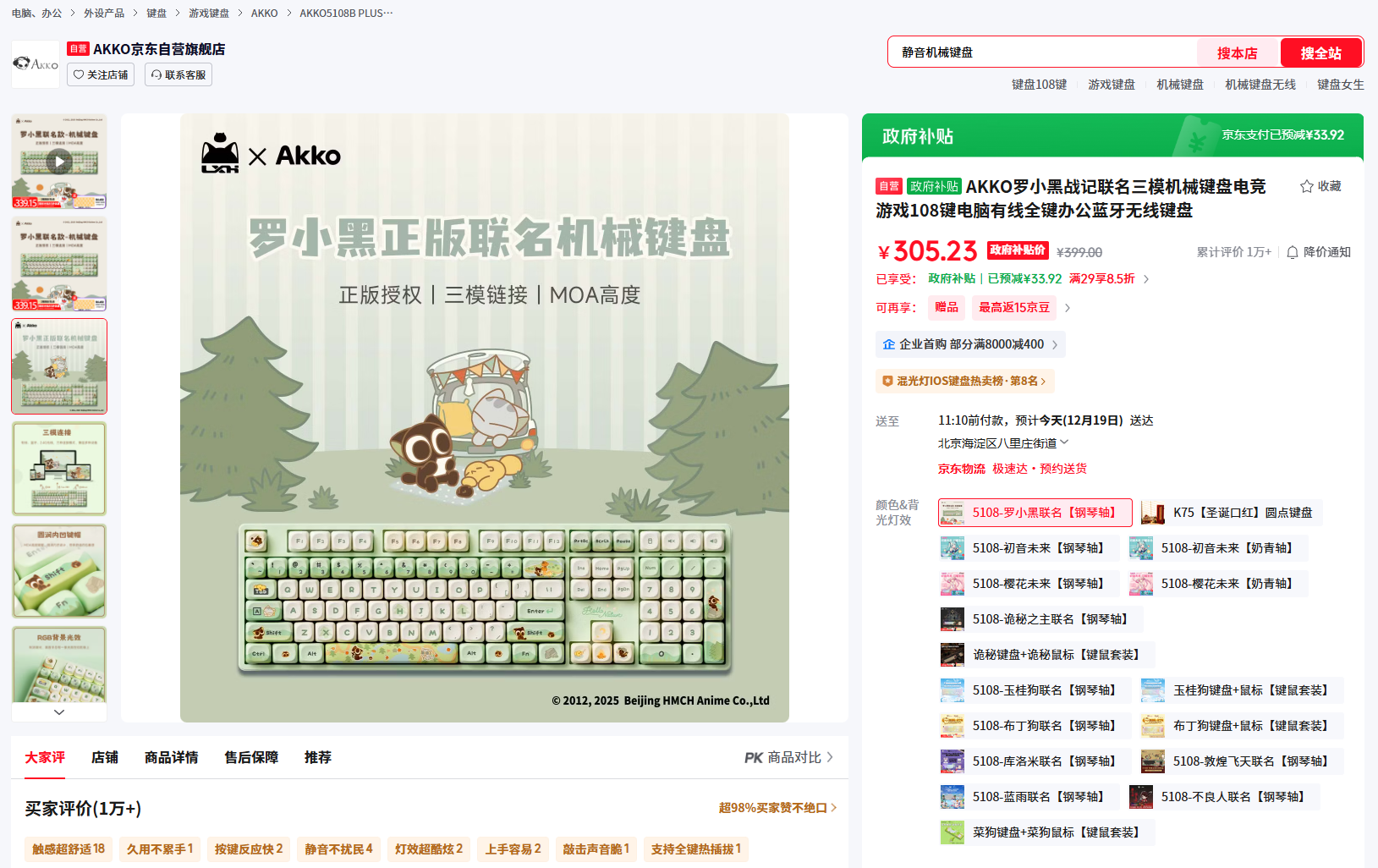Screen dimensions: 1378x868
Task: Open the 售后保障 tab
Action: tap(251, 757)
